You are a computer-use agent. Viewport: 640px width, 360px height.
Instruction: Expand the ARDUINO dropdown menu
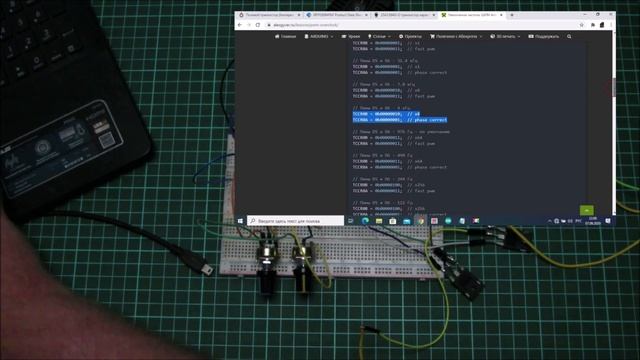point(319,36)
